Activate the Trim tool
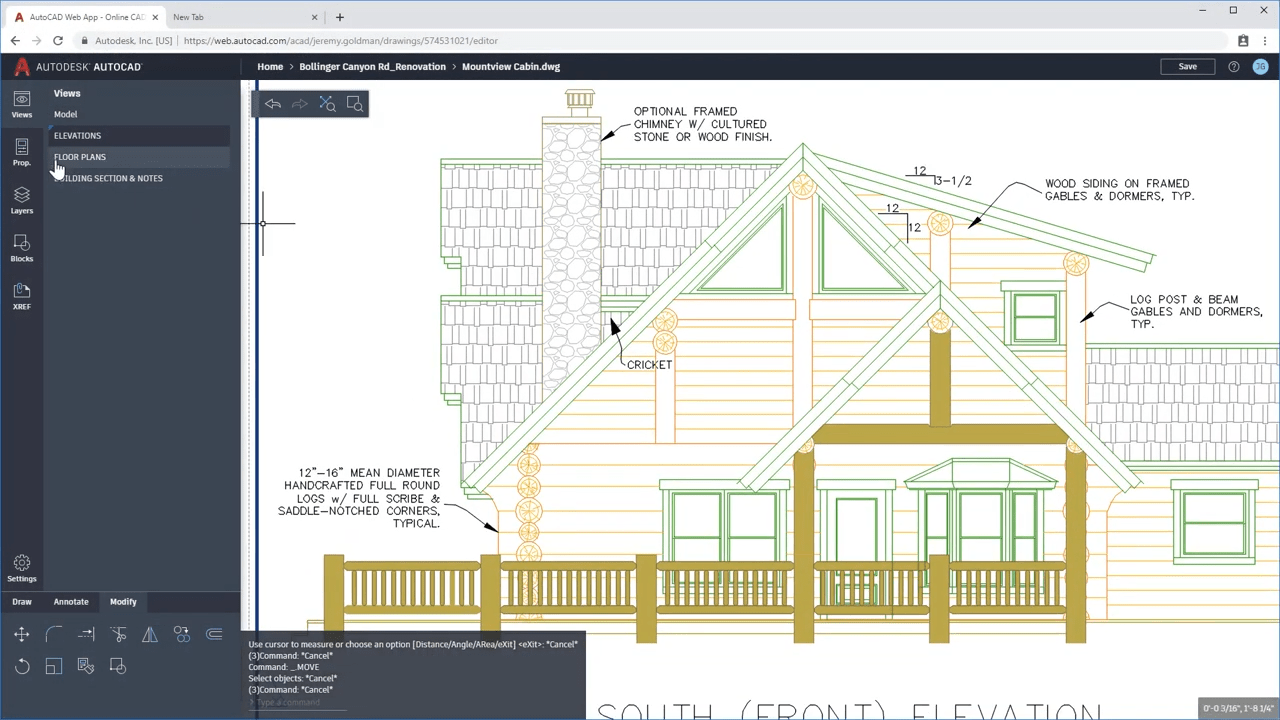This screenshot has width=1280, height=720. pos(118,634)
